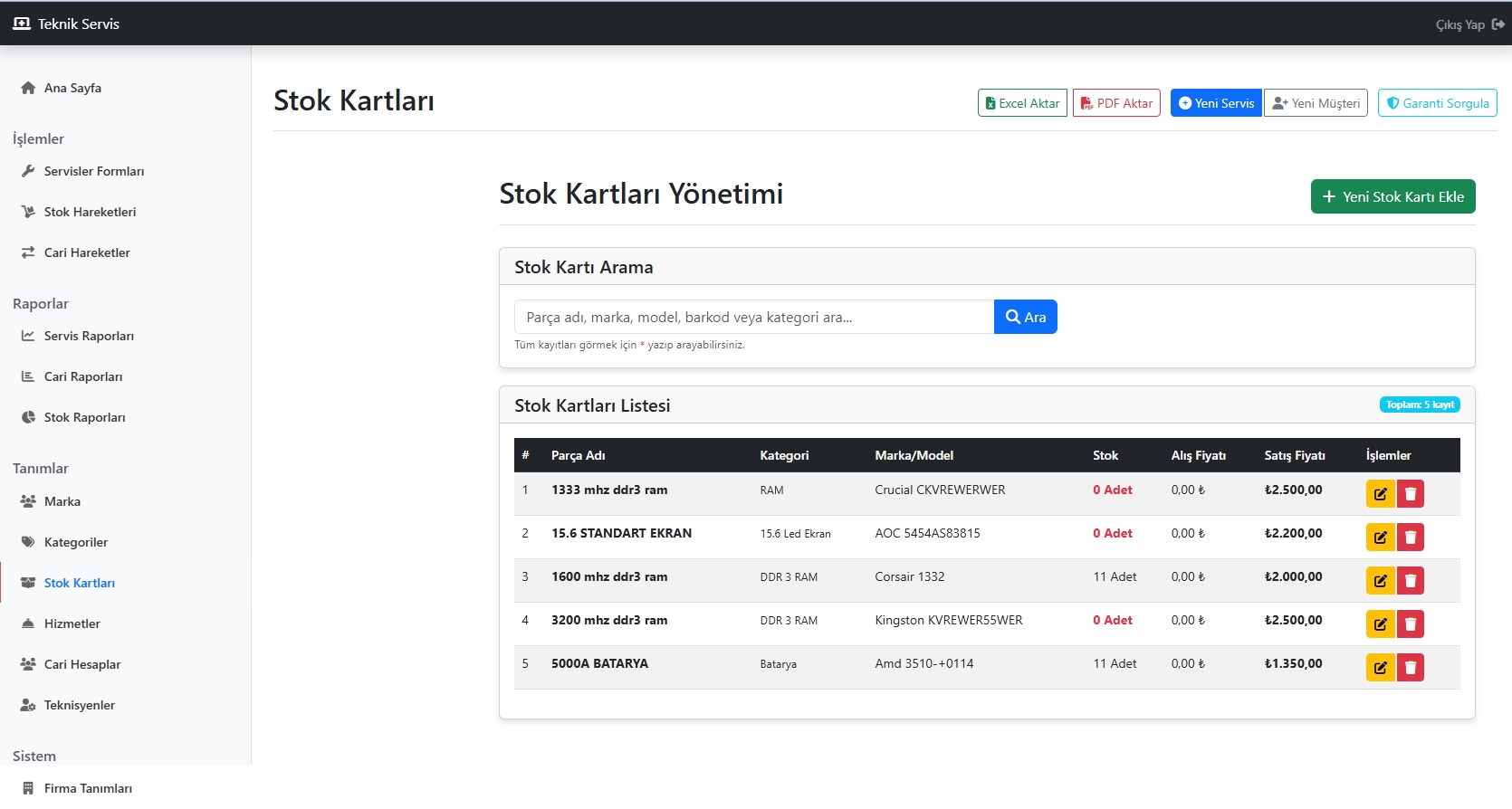Click the Teknik Servis logo icon

point(22,24)
